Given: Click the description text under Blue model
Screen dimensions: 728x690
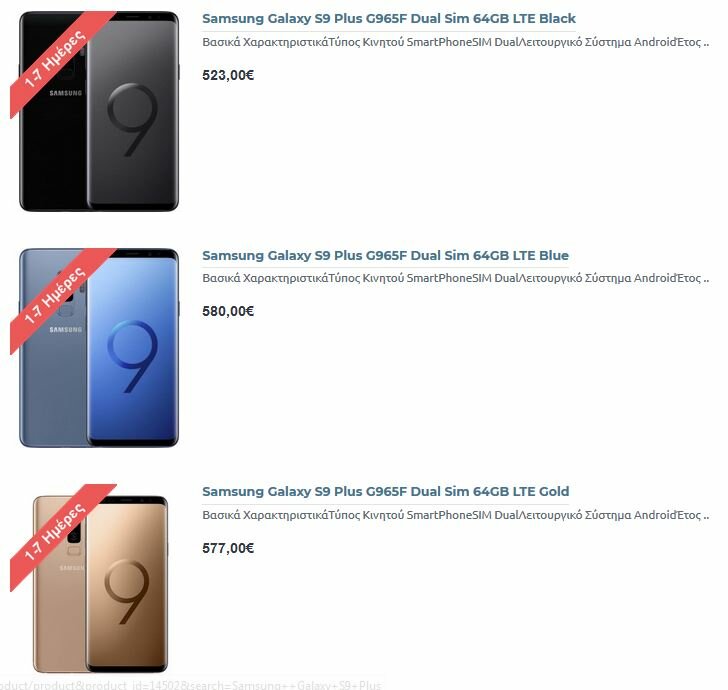Looking at the screenshot, I should tap(455, 279).
